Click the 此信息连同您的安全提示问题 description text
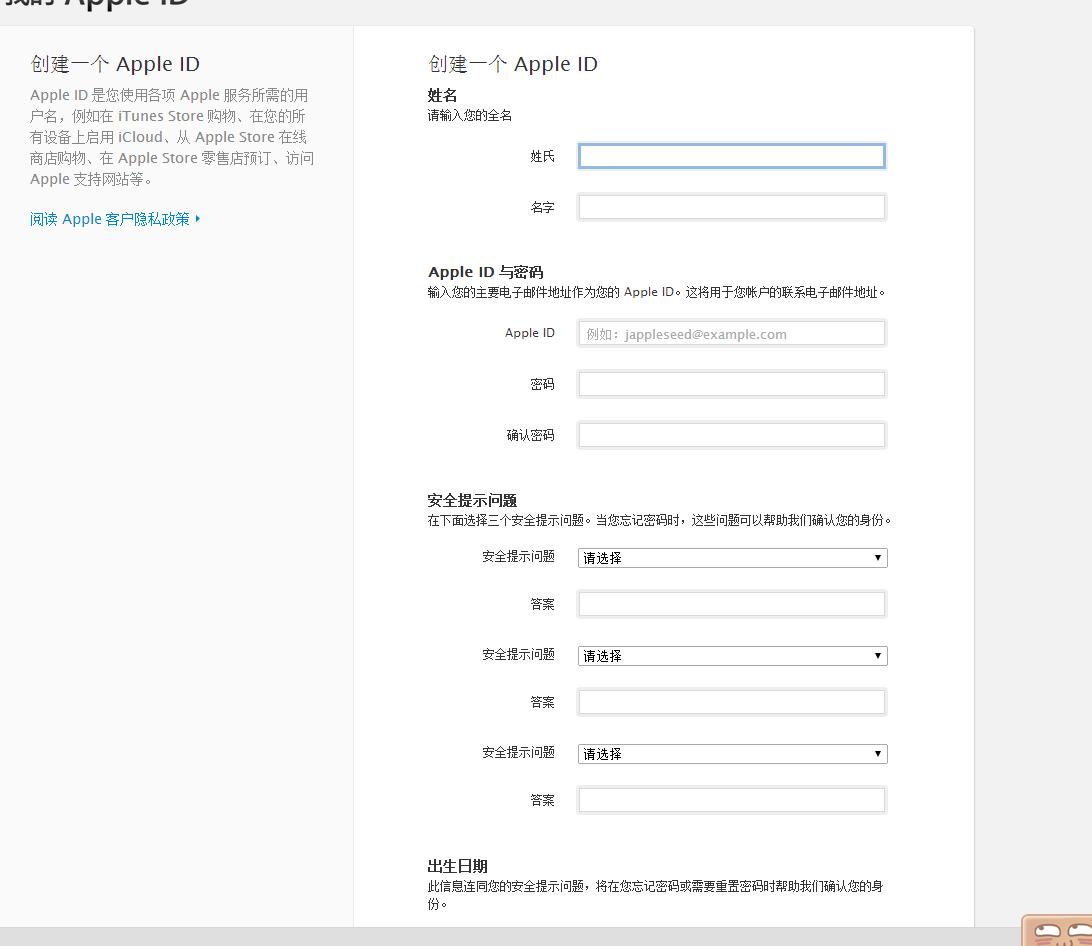 [655, 895]
